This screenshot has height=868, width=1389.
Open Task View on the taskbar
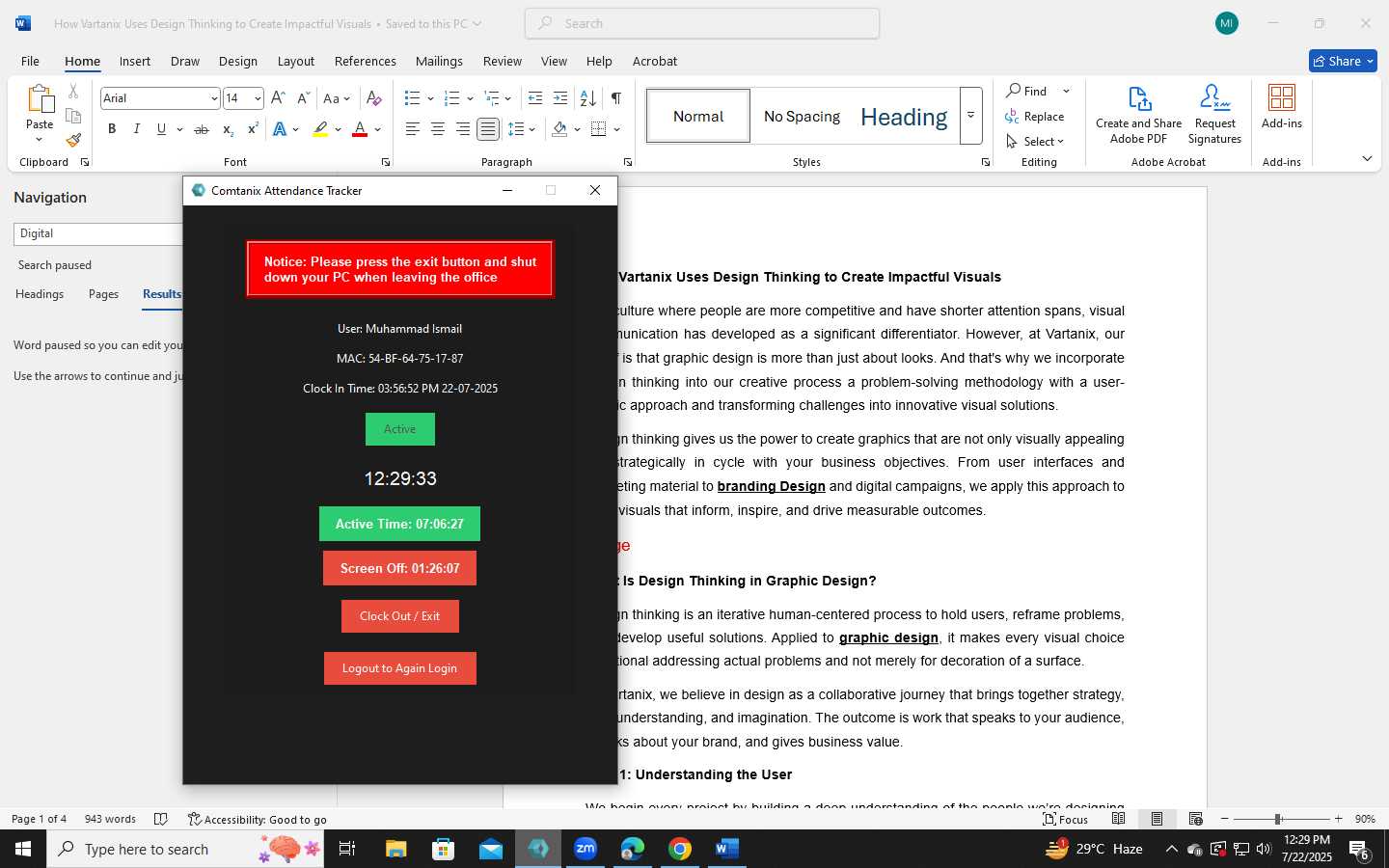(x=347, y=849)
